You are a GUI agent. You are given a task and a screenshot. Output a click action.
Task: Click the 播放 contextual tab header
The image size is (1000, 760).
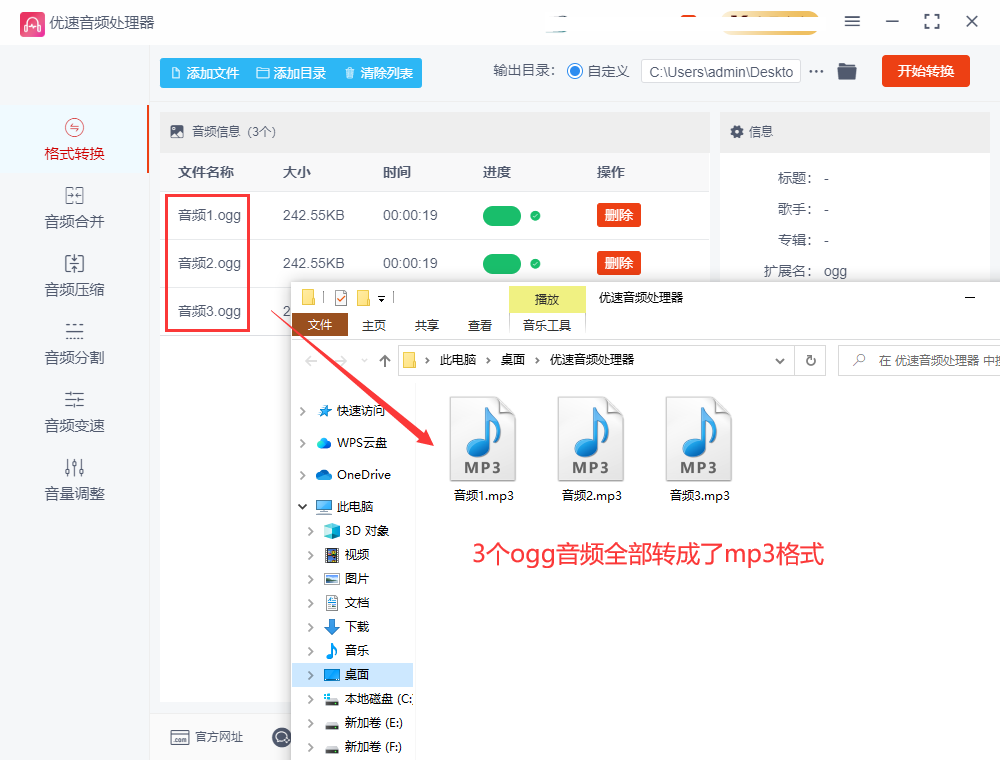(x=547, y=300)
